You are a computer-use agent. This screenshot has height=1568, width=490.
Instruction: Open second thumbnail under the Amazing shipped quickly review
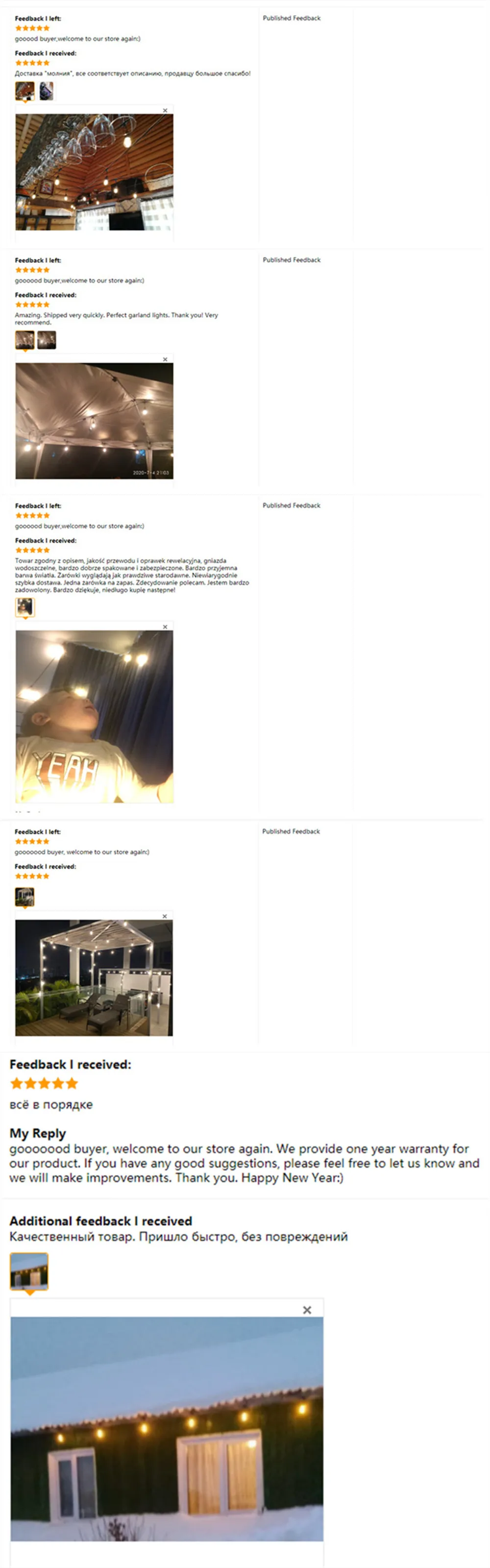[x=47, y=340]
